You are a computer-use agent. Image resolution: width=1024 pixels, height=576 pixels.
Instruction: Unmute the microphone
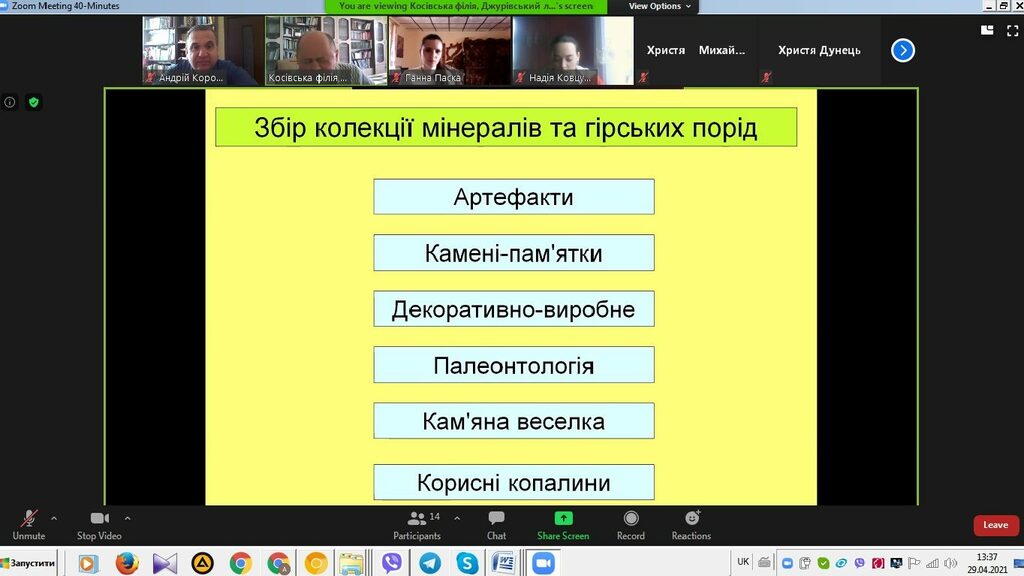(29, 523)
